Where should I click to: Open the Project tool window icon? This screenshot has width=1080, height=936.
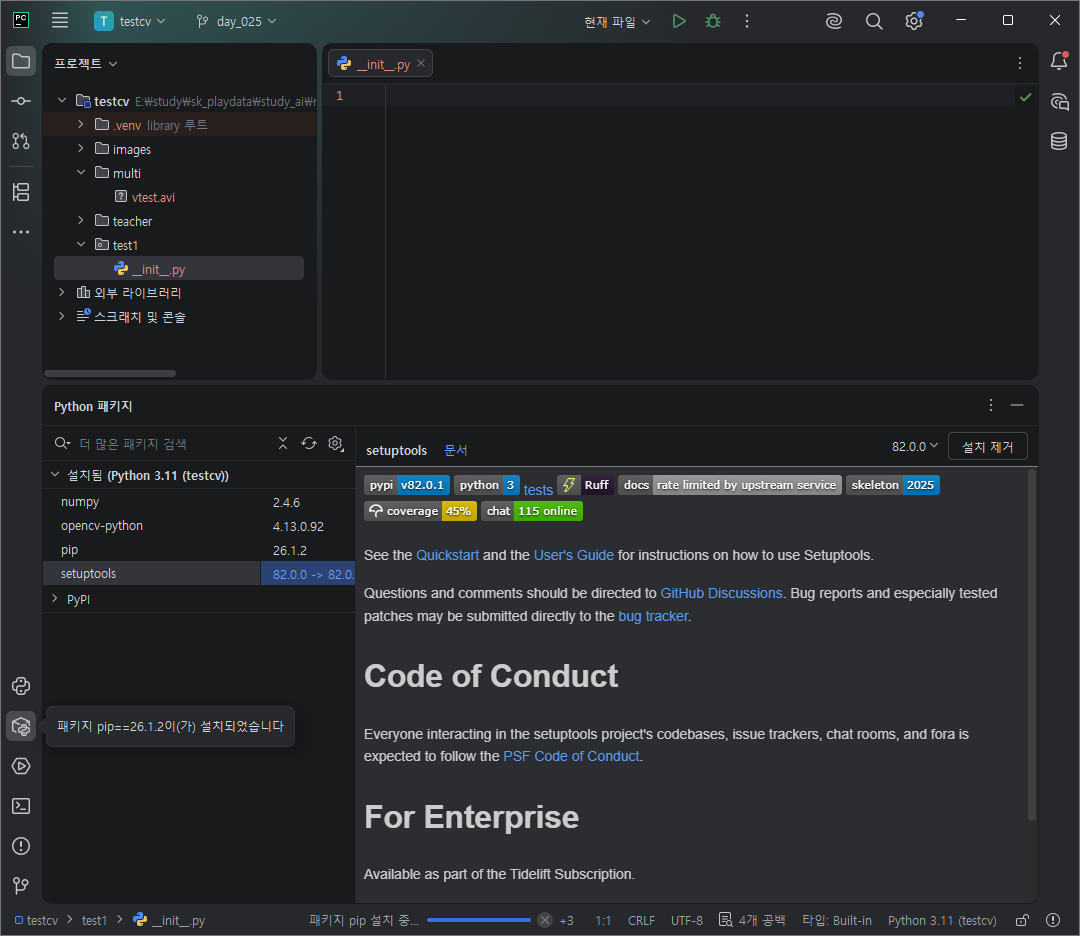21,61
